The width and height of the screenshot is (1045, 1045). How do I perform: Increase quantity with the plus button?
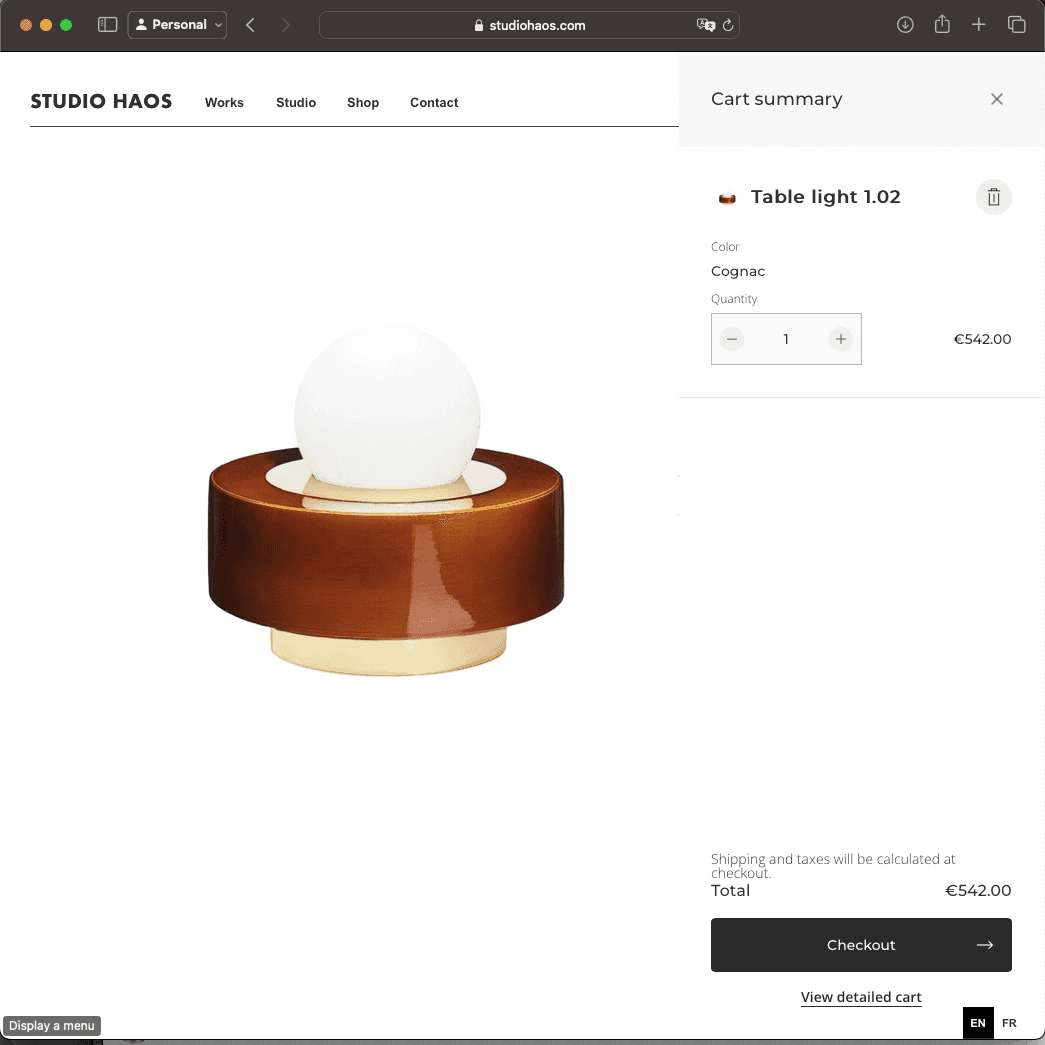click(x=840, y=339)
